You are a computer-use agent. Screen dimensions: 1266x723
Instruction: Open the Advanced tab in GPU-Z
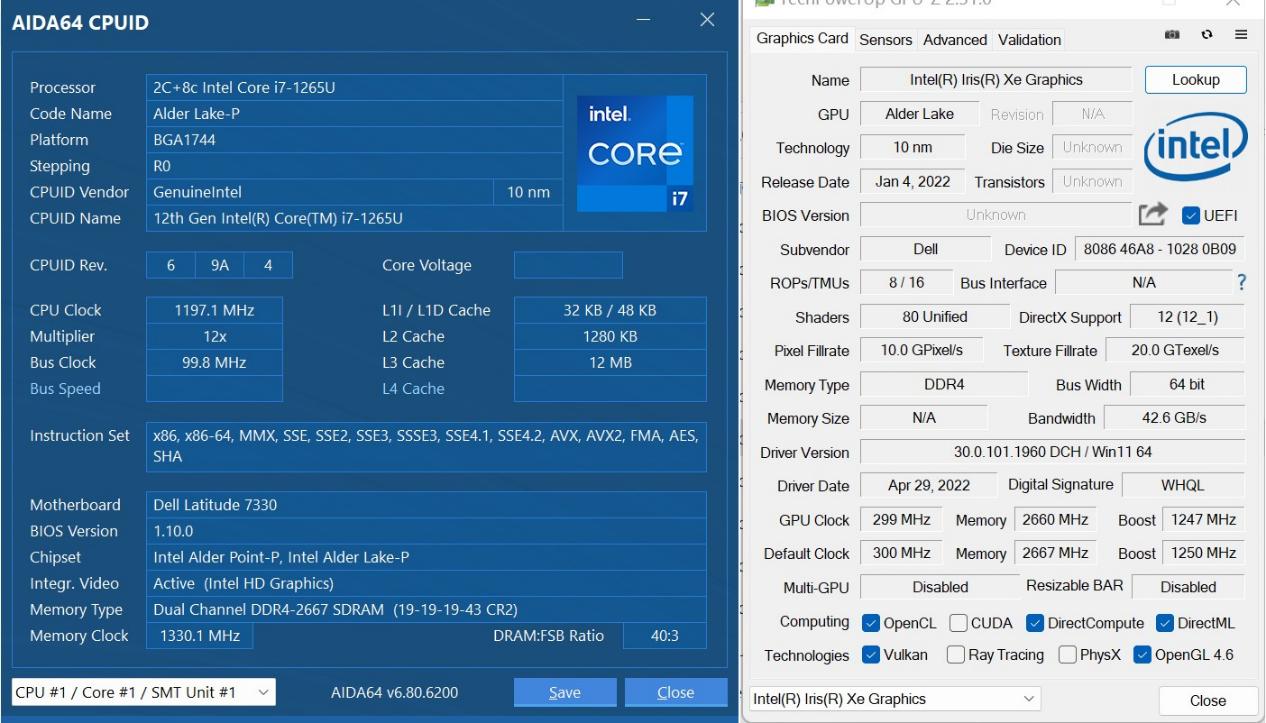click(x=953, y=39)
